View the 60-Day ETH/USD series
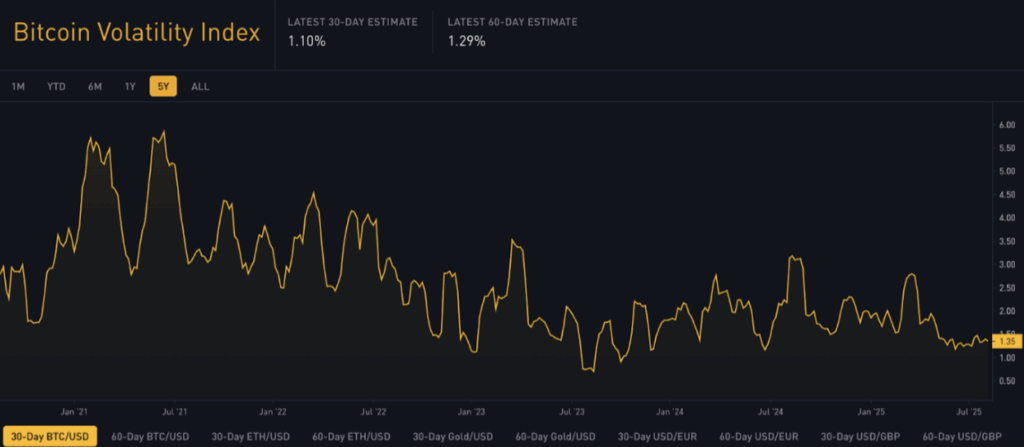This screenshot has width=1024, height=447. 349,436
